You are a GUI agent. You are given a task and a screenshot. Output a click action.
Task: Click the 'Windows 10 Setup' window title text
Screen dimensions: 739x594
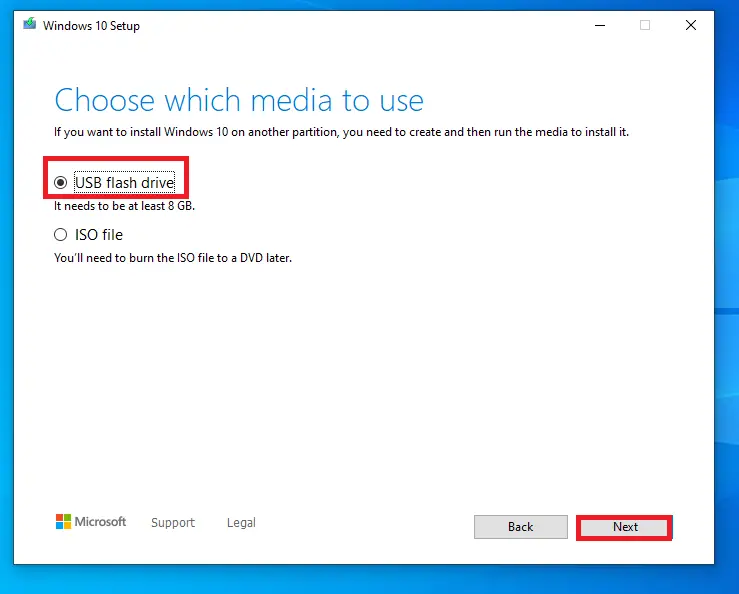click(91, 26)
